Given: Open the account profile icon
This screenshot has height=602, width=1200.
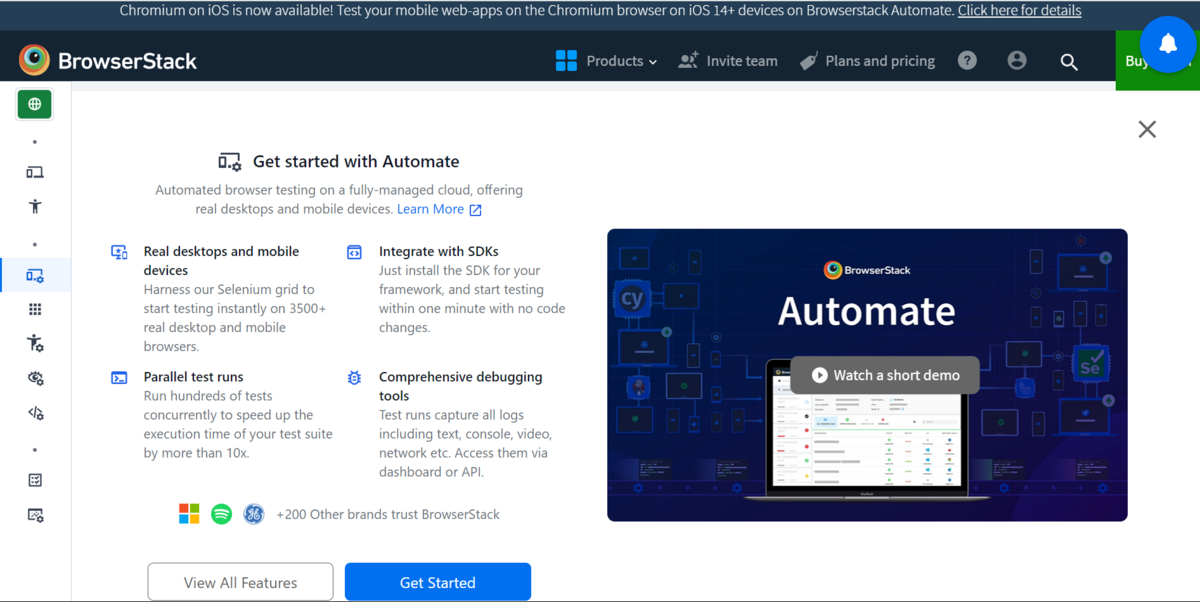Looking at the screenshot, I should coord(1017,60).
